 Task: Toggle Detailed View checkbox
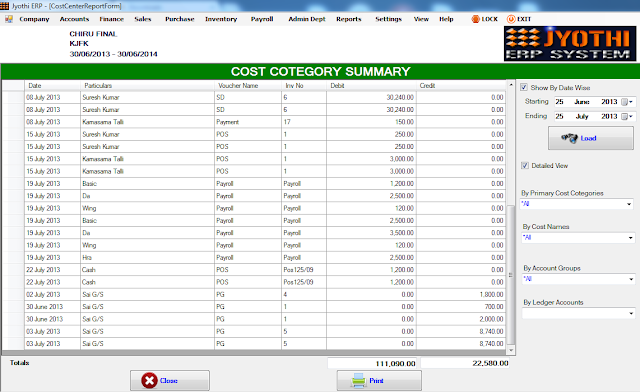525,165
